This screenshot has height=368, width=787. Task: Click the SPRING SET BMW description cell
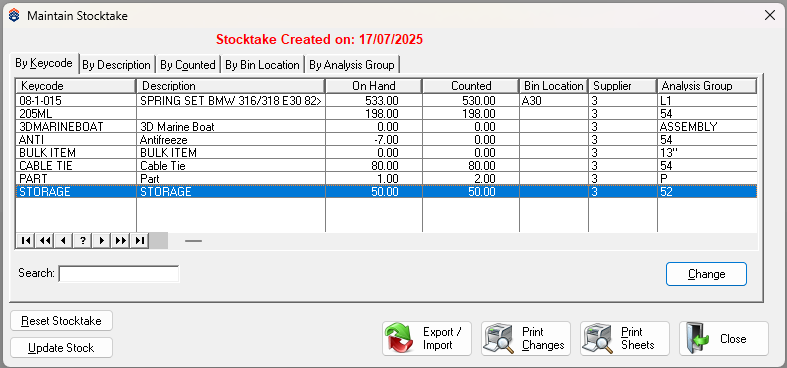click(x=231, y=100)
